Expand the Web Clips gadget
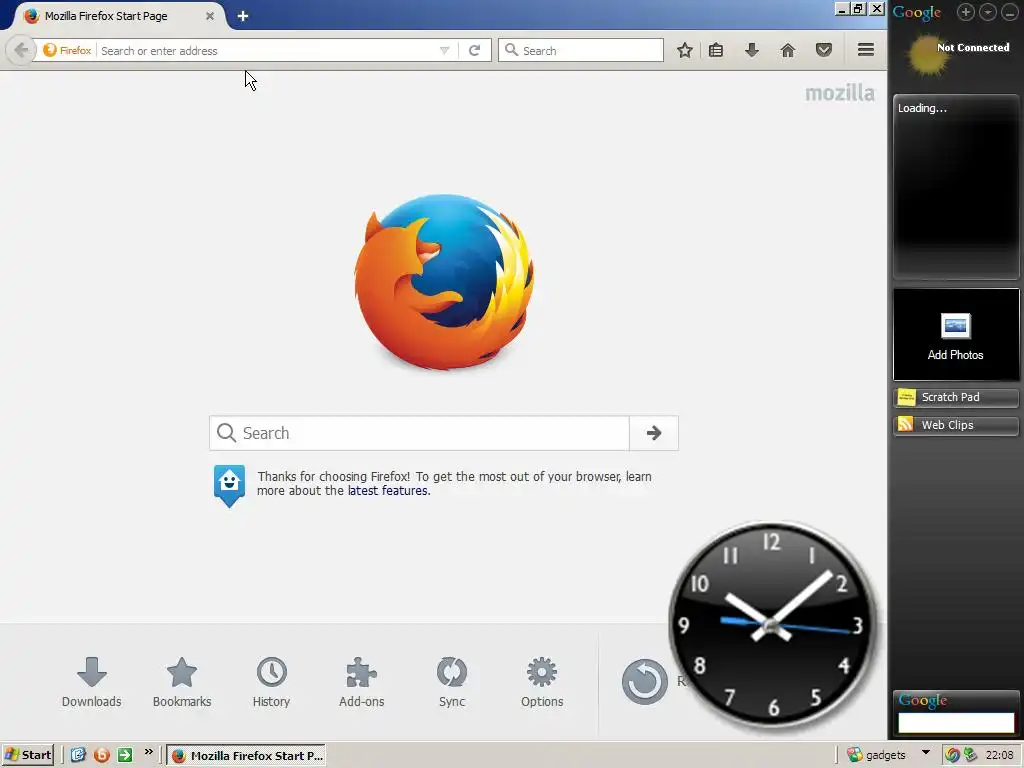Viewport: 1024px width, 768px height. click(x=955, y=425)
